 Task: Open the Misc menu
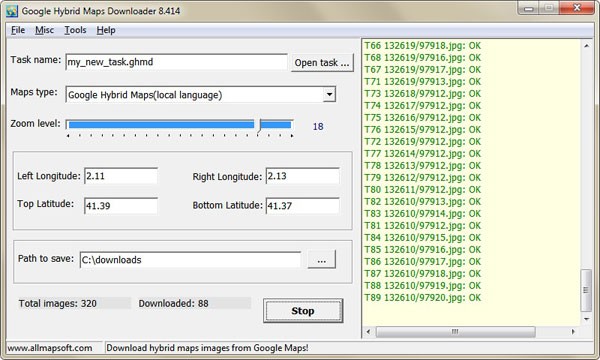[44, 30]
